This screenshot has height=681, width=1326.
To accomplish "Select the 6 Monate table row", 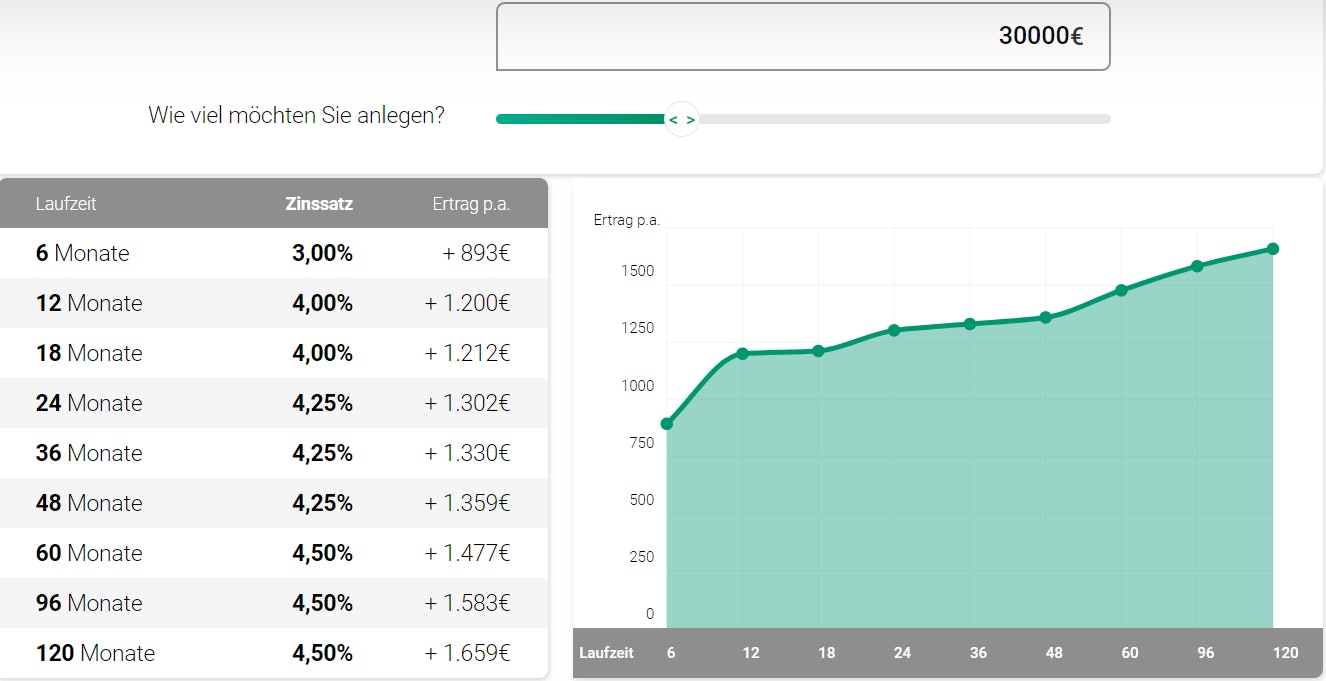I will pos(273,253).
